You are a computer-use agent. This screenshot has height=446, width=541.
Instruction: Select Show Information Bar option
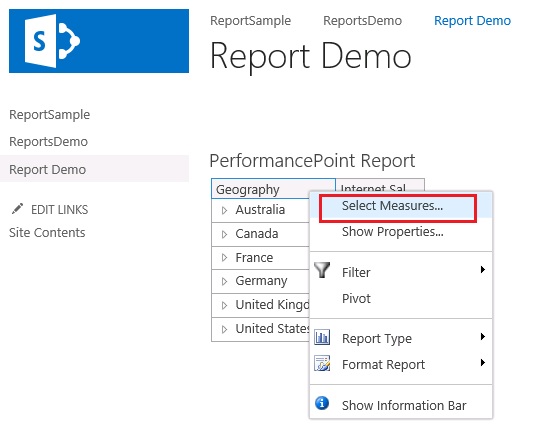point(404,405)
